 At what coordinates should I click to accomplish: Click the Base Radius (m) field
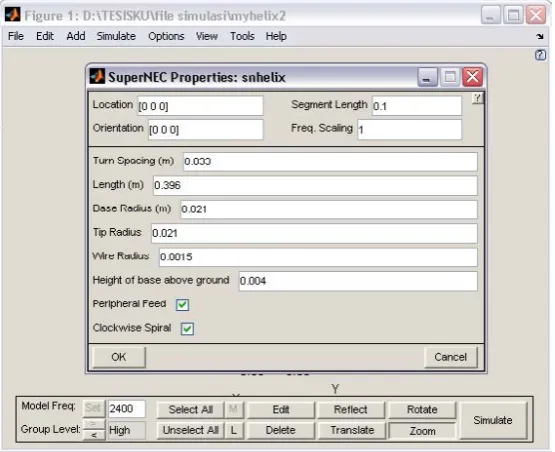point(329,209)
